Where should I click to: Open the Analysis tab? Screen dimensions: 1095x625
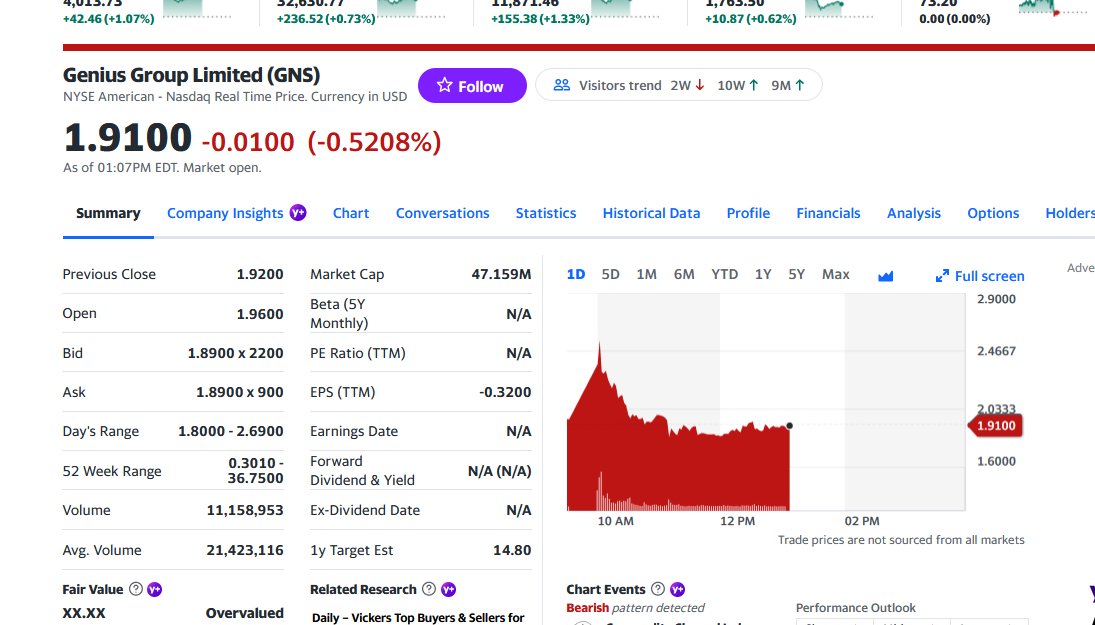[x=913, y=213]
